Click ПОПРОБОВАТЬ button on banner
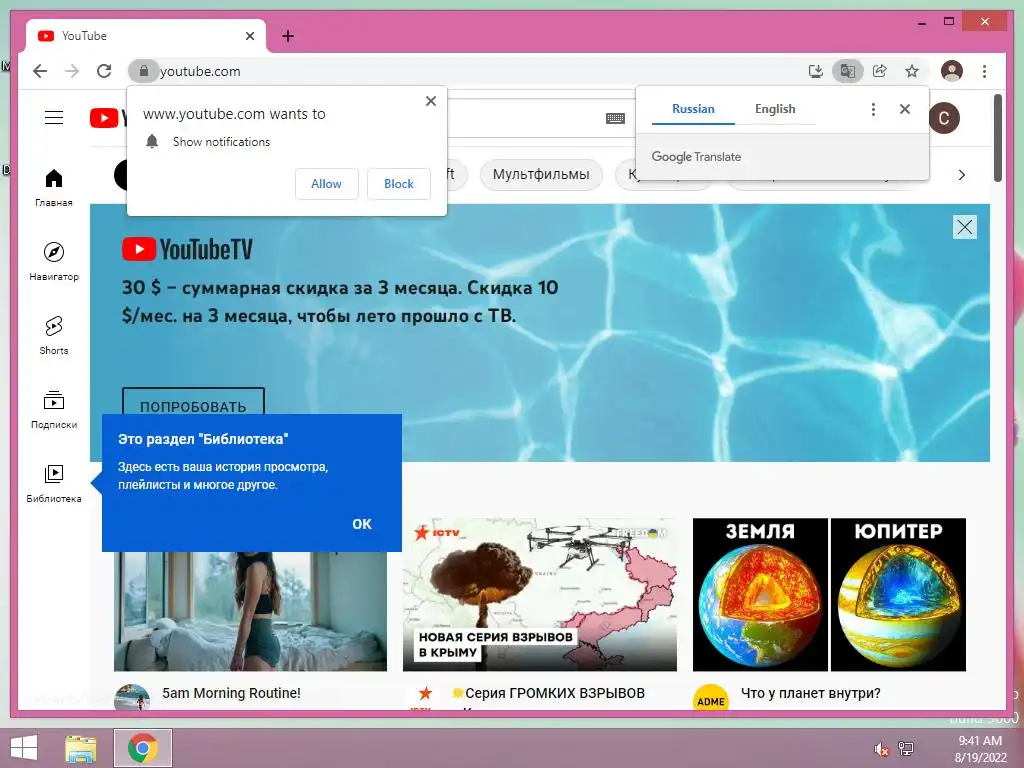This screenshot has height=768, width=1024. pos(193,401)
